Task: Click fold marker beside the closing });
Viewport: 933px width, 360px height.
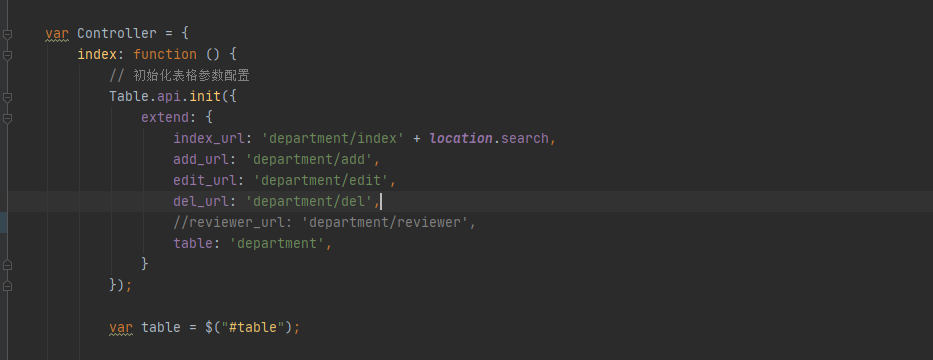Action: coord(7,286)
